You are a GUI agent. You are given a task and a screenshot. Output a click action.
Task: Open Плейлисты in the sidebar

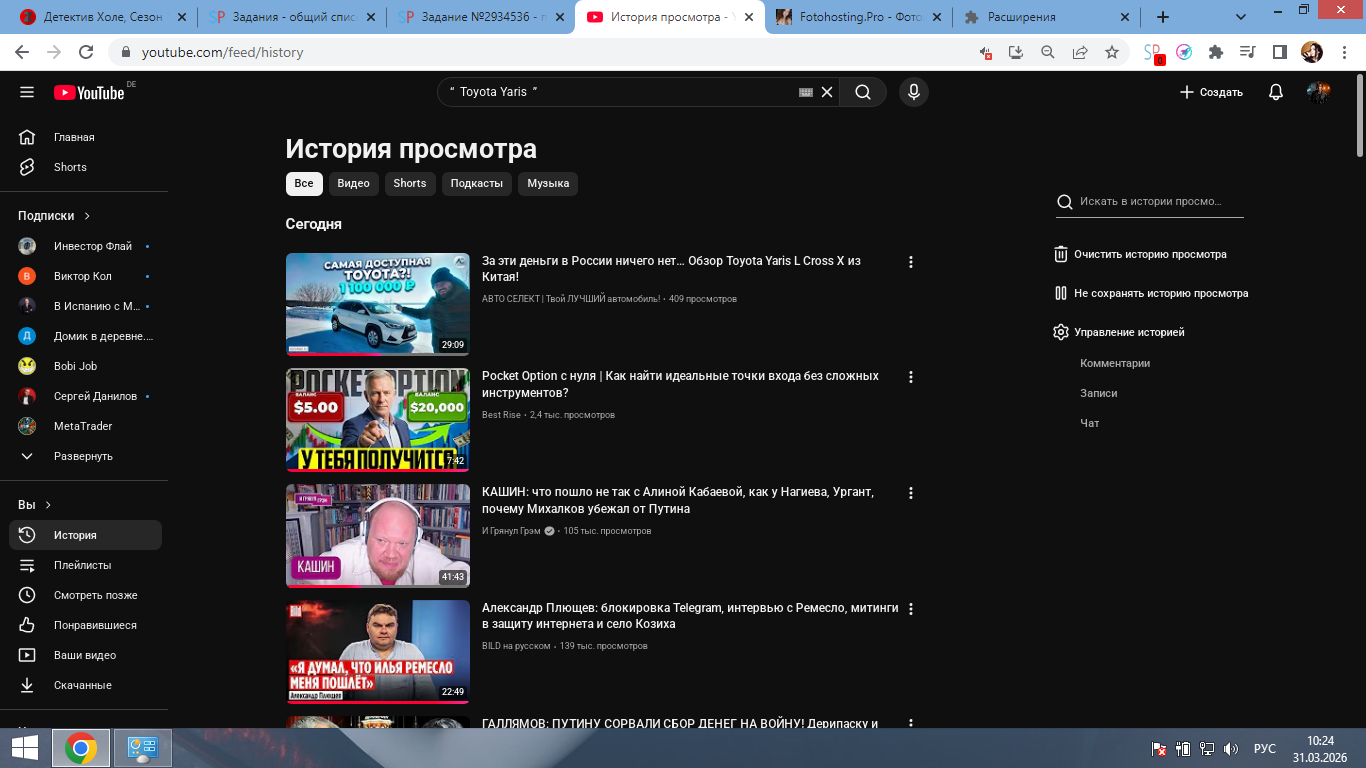click(85, 565)
